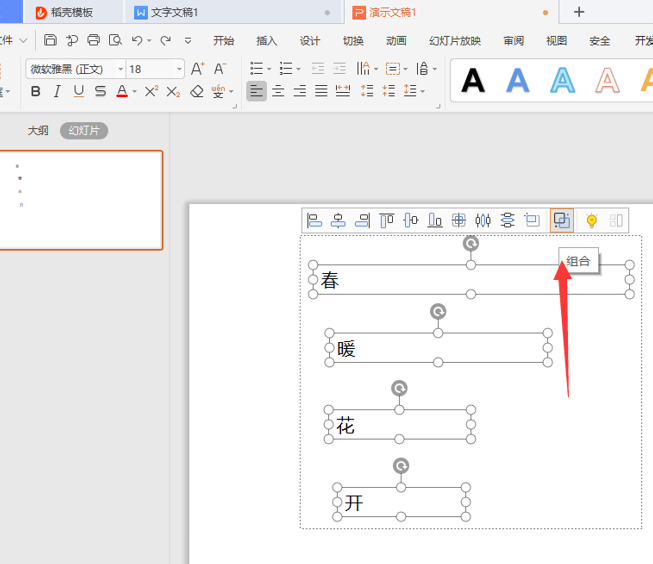Apply black text style preset

coord(473,80)
